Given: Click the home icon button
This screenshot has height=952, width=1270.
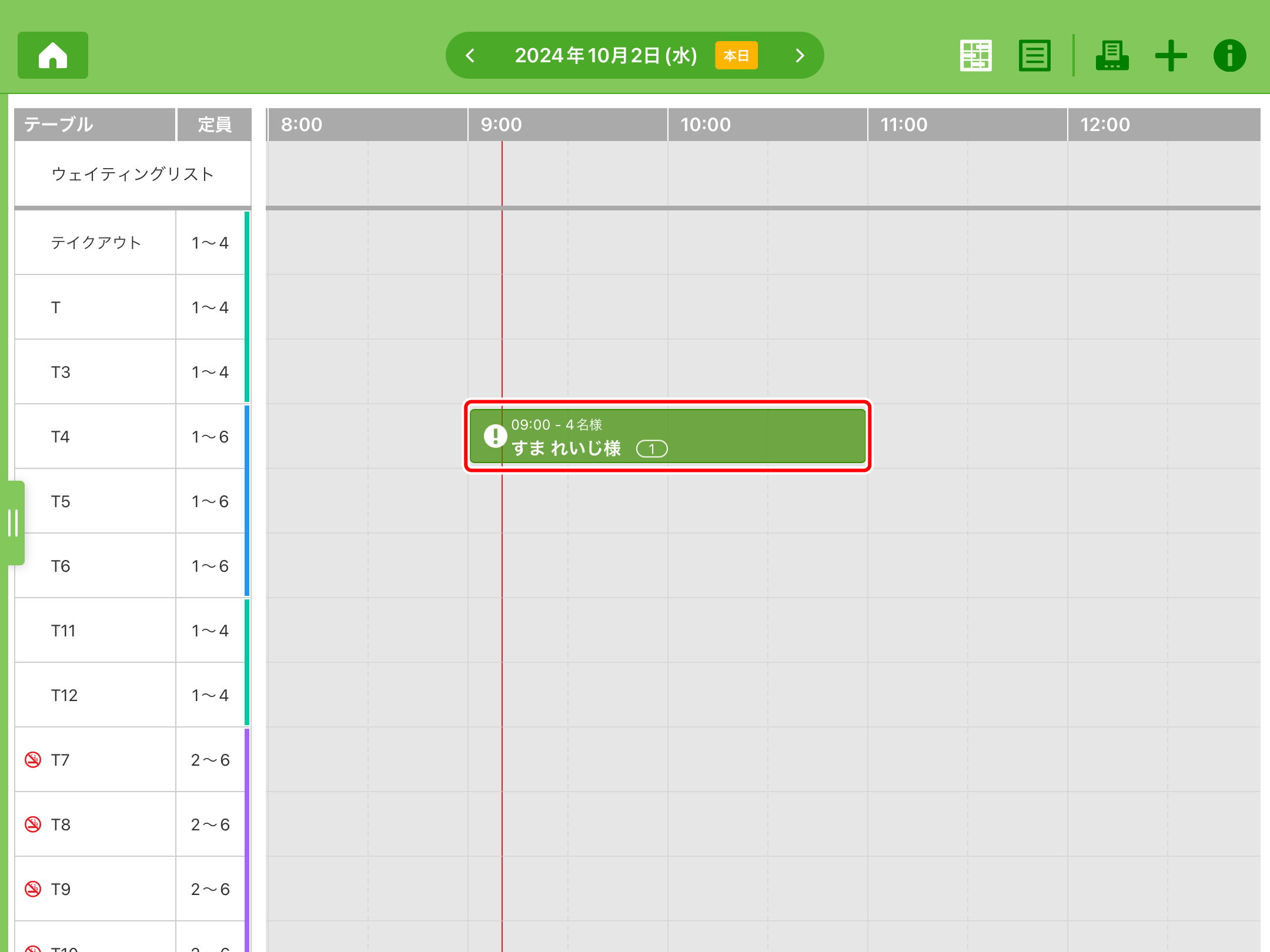Looking at the screenshot, I should pos(53,55).
